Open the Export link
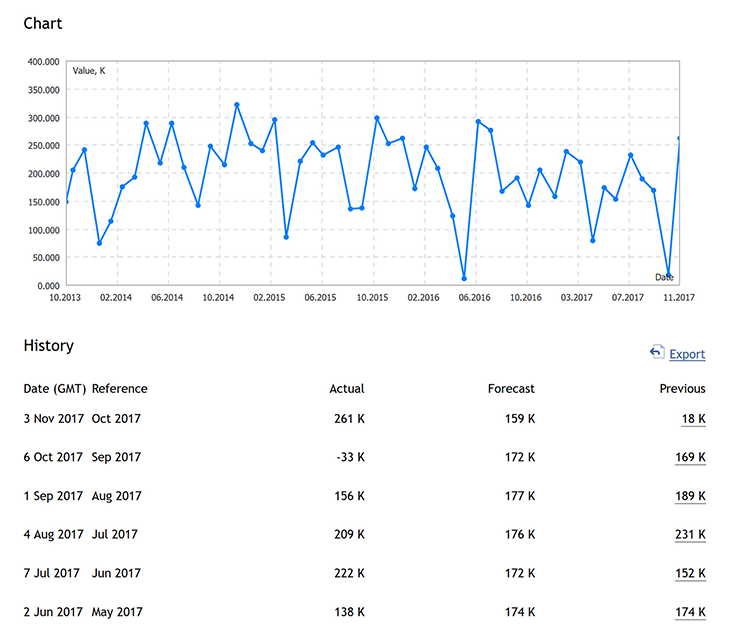743x638 pixels. pos(687,354)
